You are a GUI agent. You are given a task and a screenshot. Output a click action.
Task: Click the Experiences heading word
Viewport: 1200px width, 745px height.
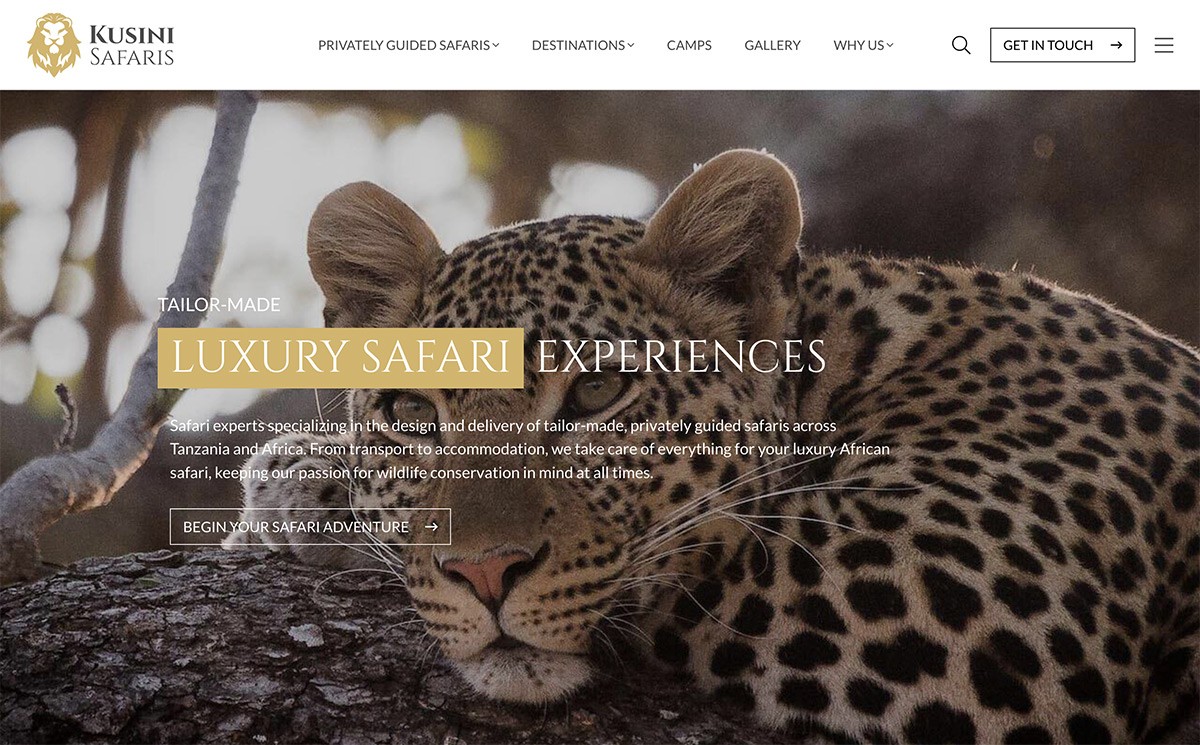coord(681,358)
